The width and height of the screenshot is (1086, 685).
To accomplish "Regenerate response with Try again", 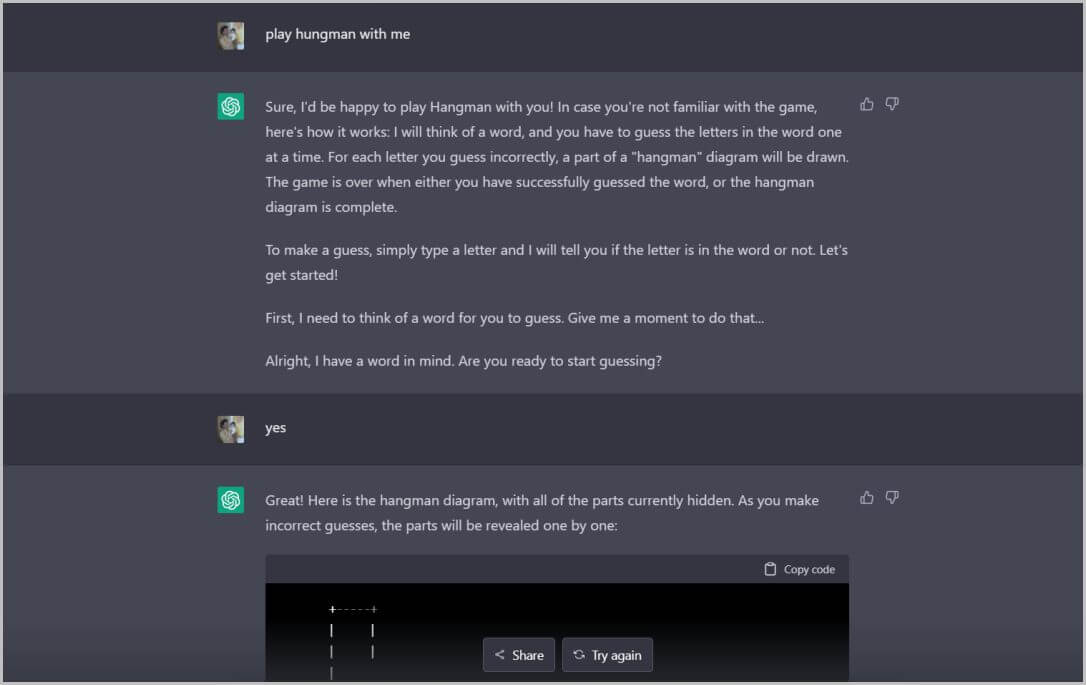I will 607,655.
